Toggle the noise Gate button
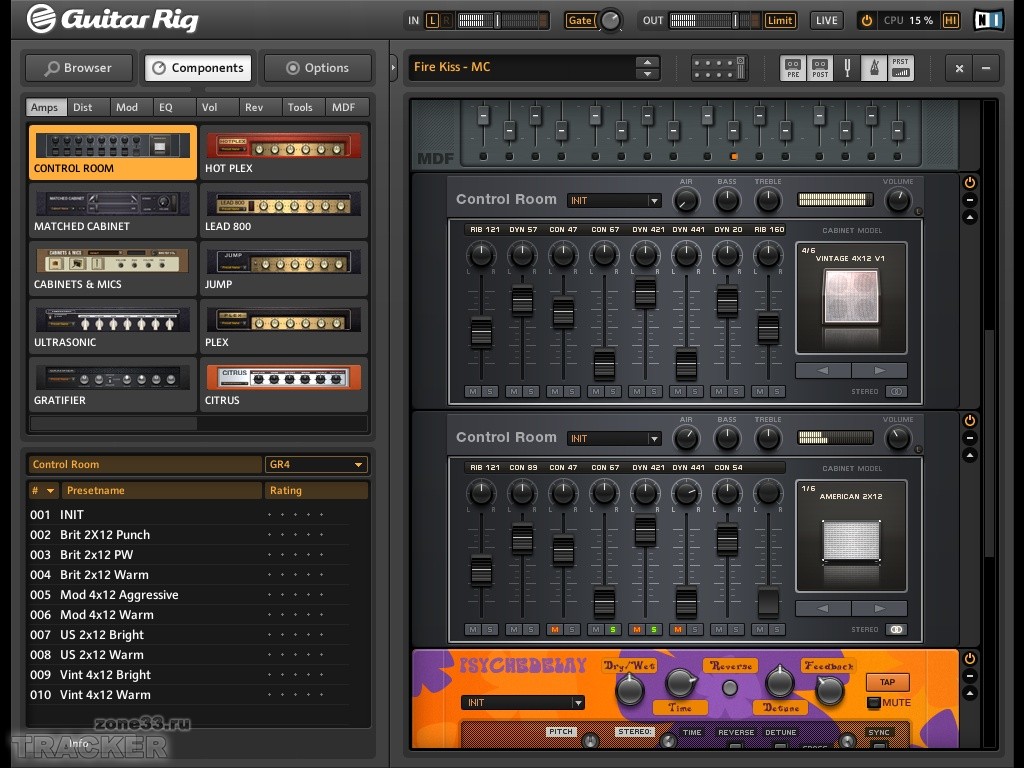The height and width of the screenshot is (768, 1024). tap(580, 20)
